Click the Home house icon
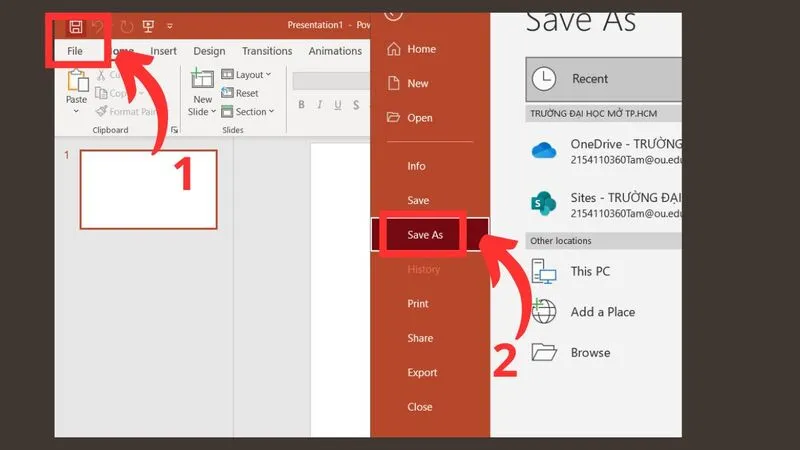The image size is (800, 450). (x=393, y=48)
